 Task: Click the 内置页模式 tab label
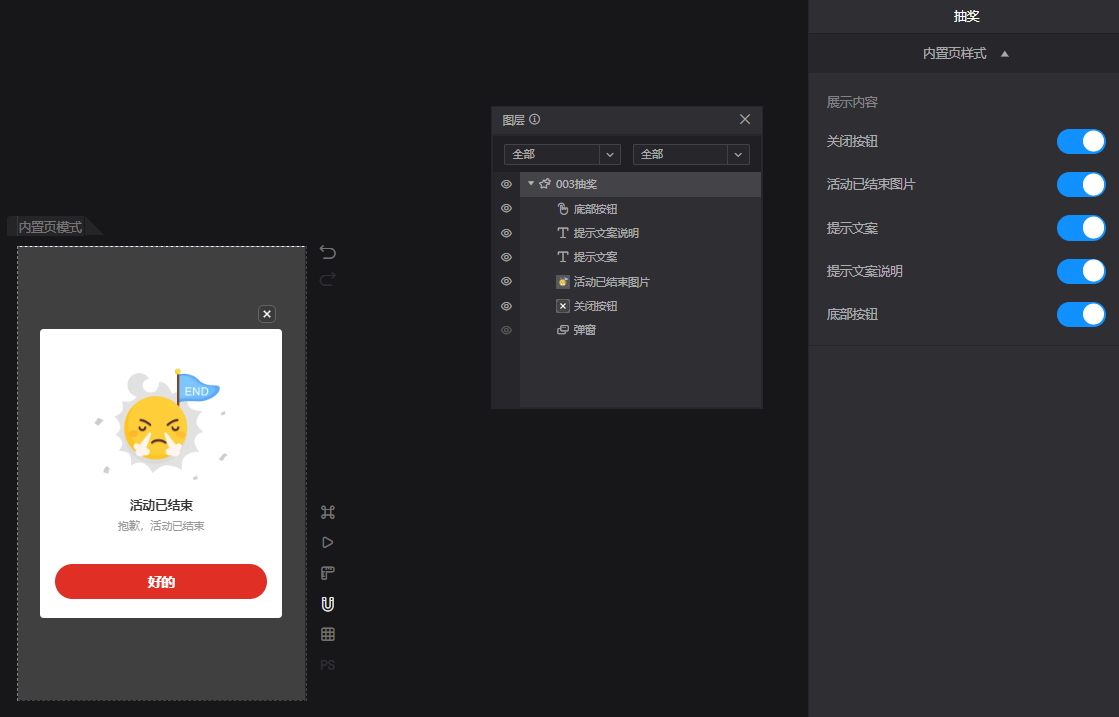click(50, 227)
